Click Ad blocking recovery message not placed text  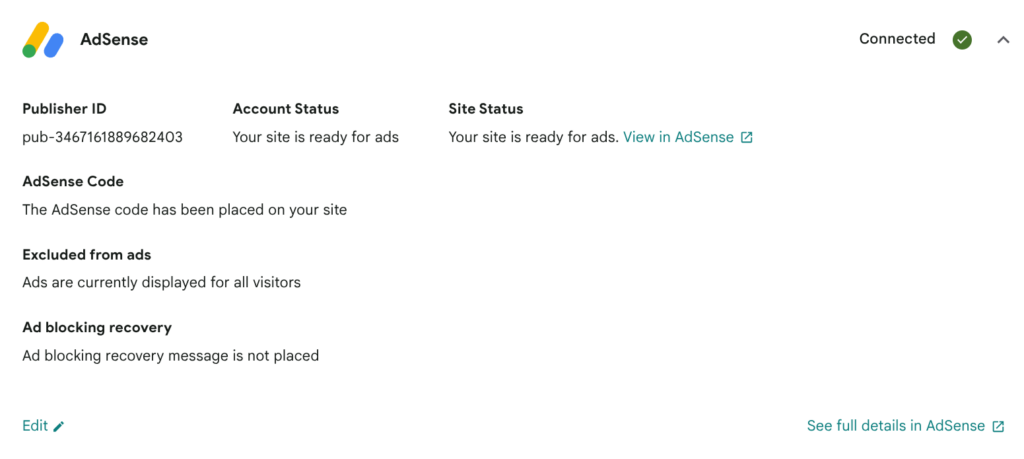170,356
